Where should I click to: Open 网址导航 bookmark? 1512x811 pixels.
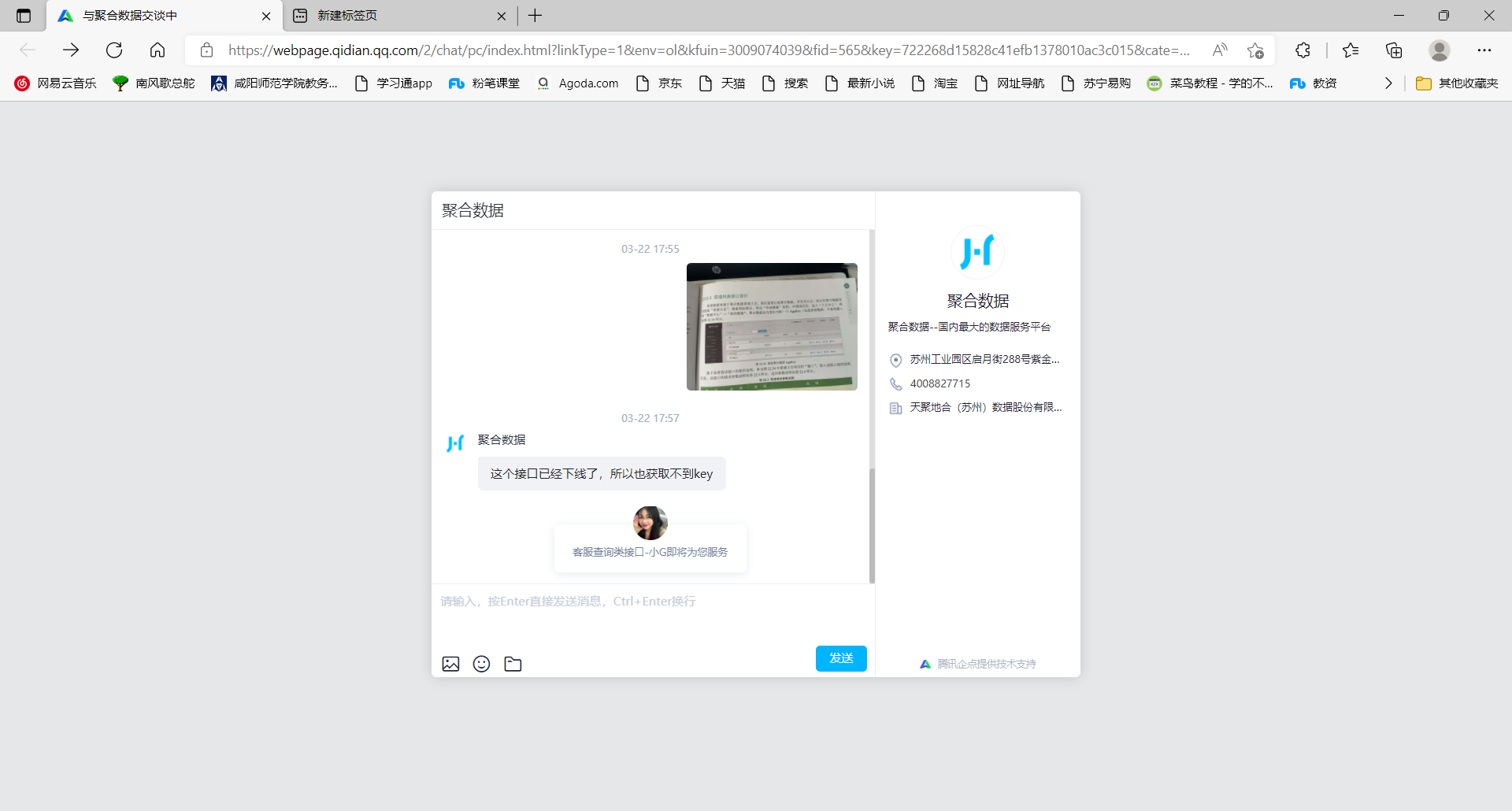click(x=1009, y=83)
